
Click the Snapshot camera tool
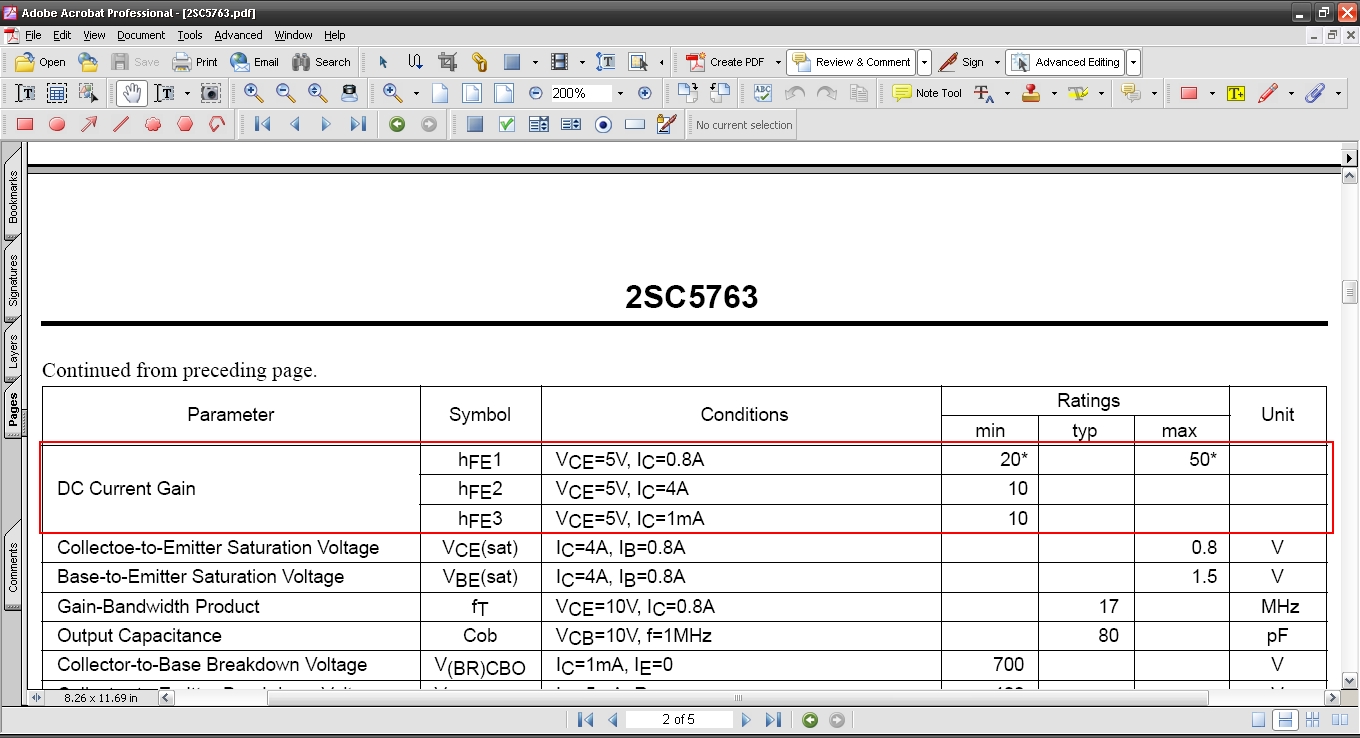tap(210, 93)
